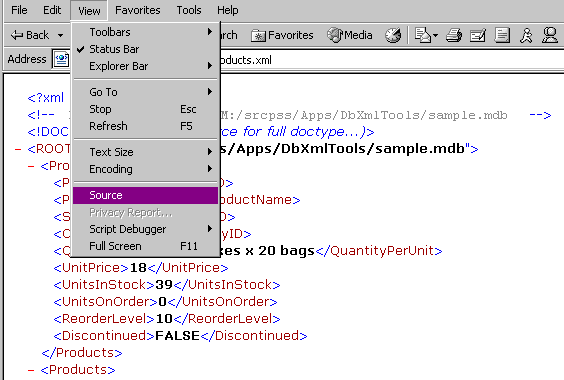Open the File menu
Screen dimensions: 564x380
19,10
